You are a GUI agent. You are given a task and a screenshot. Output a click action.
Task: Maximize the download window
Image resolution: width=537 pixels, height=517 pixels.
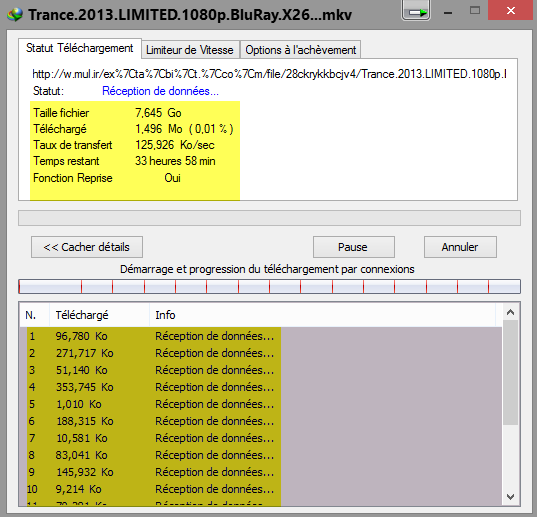475,11
